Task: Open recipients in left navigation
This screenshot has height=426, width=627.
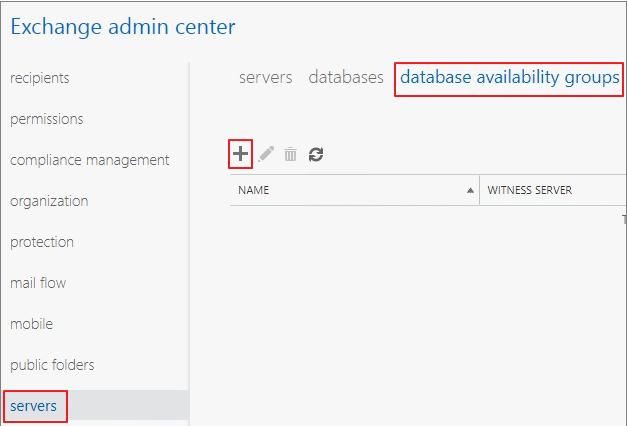Action: (40, 78)
